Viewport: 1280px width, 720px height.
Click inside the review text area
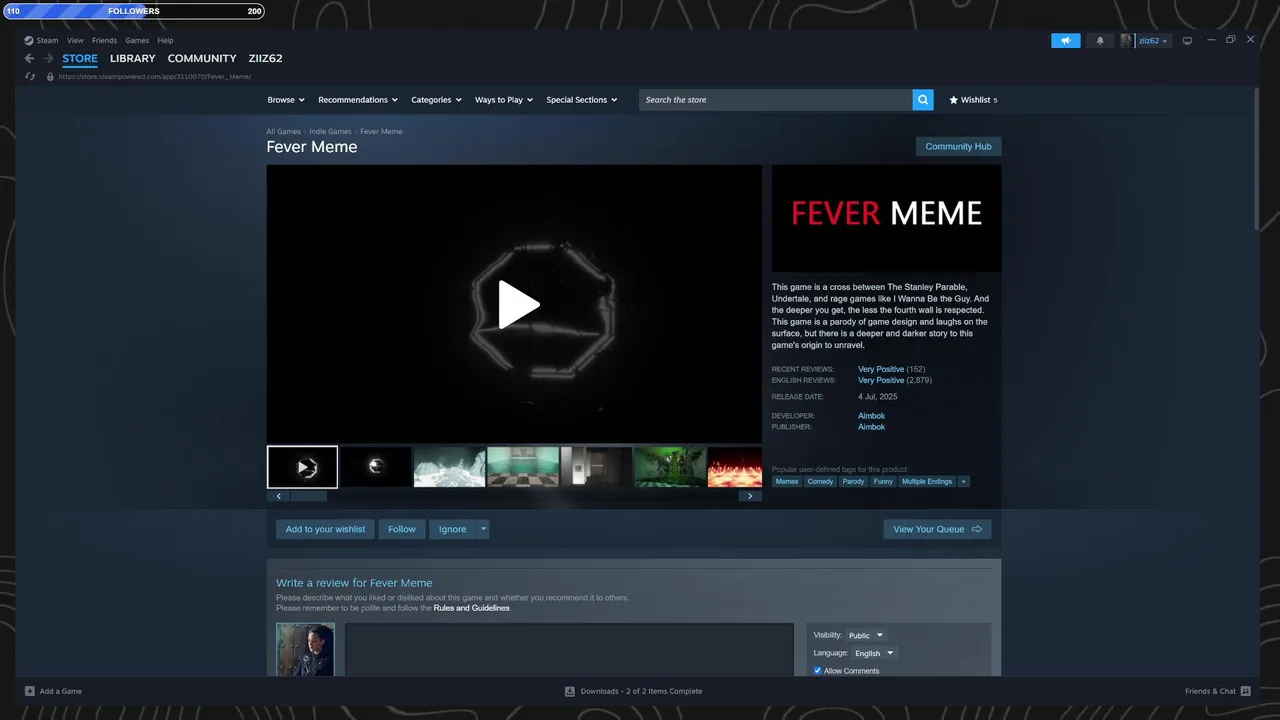pos(569,649)
